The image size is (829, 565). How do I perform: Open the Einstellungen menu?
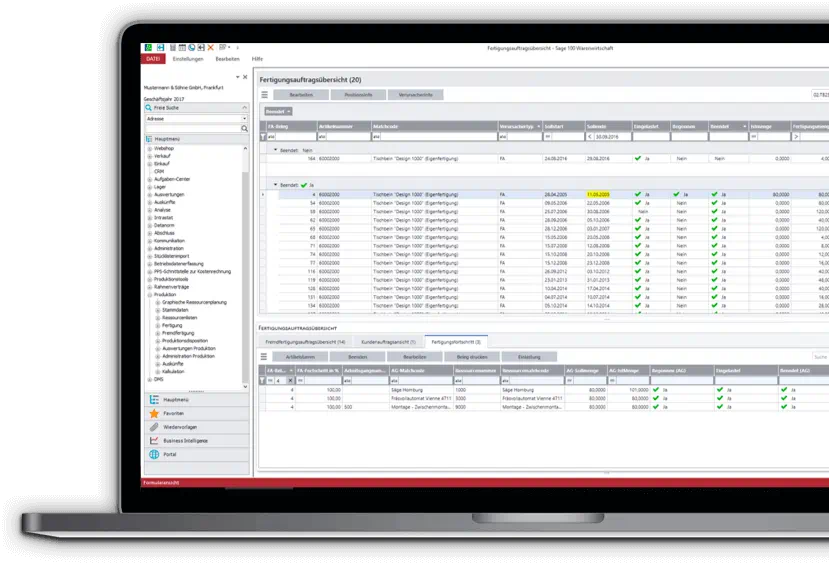pos(188,59)
